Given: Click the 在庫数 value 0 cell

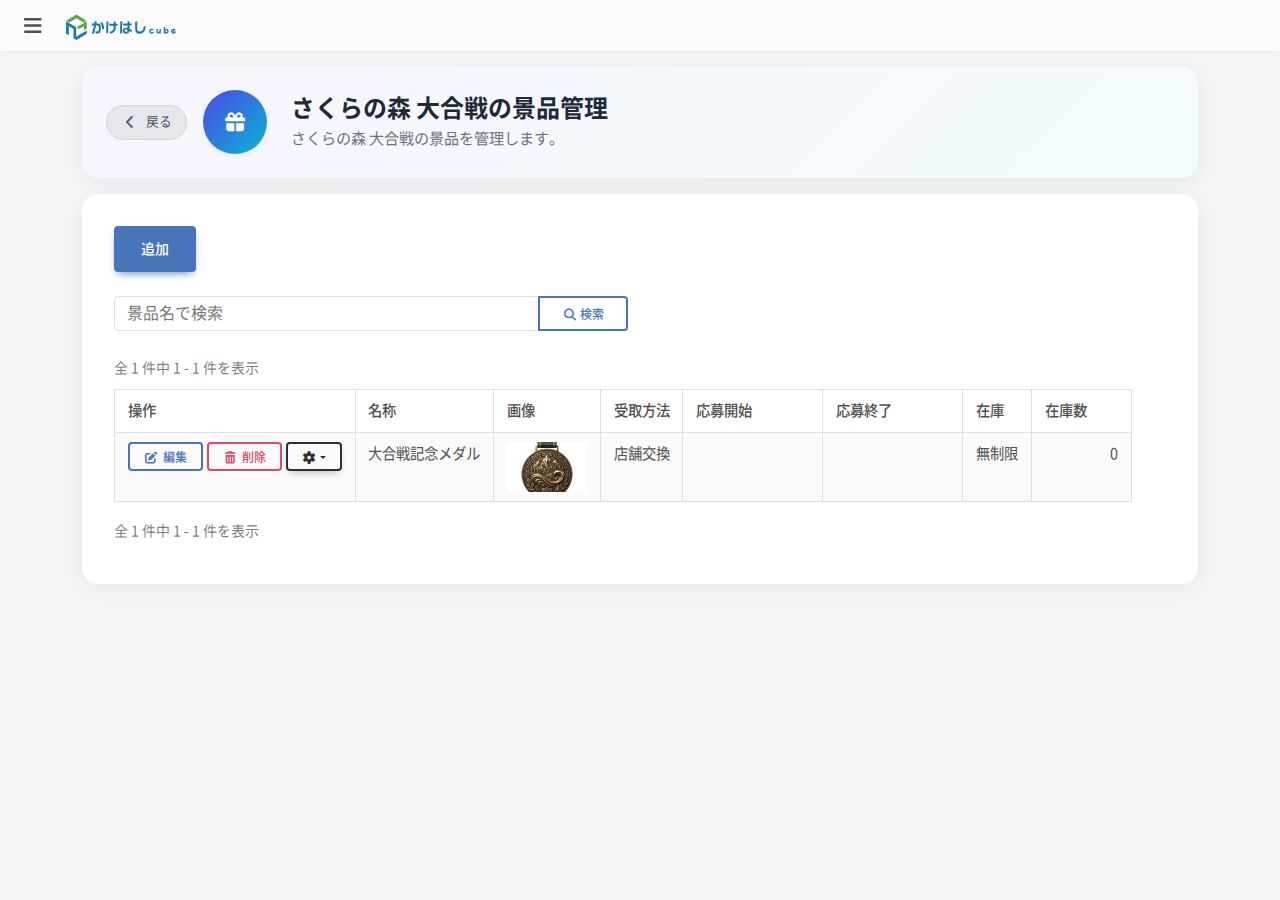Looking at the screenshot, I should [x=1081, y=467].
